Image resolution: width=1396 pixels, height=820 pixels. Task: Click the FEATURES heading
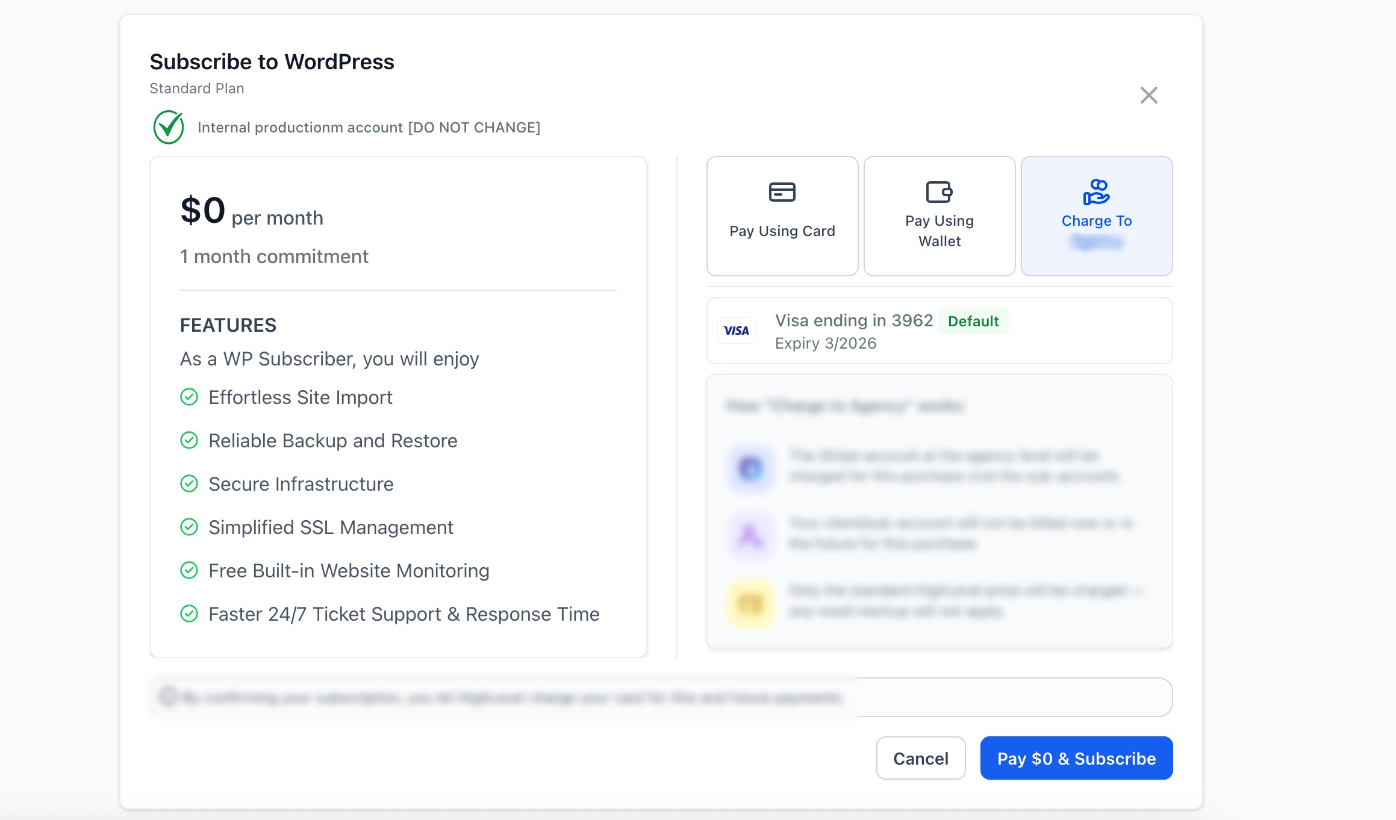(228, 325)
